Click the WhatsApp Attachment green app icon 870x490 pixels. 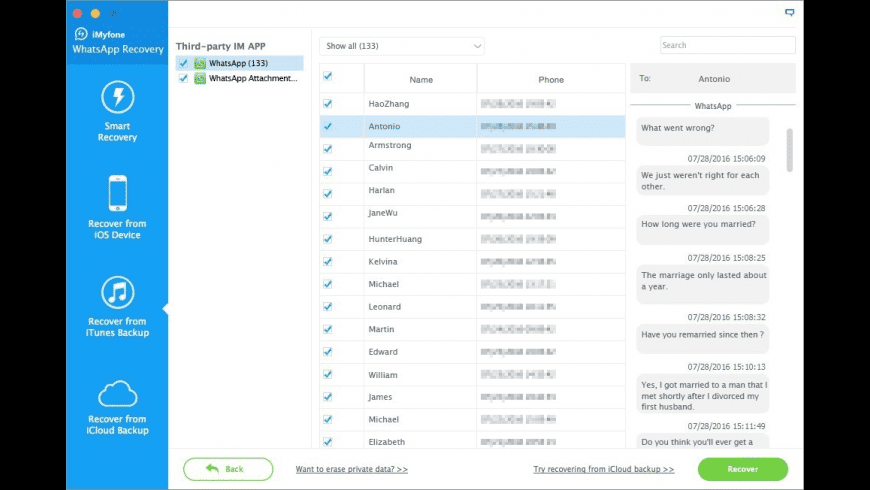pos(200,78)
